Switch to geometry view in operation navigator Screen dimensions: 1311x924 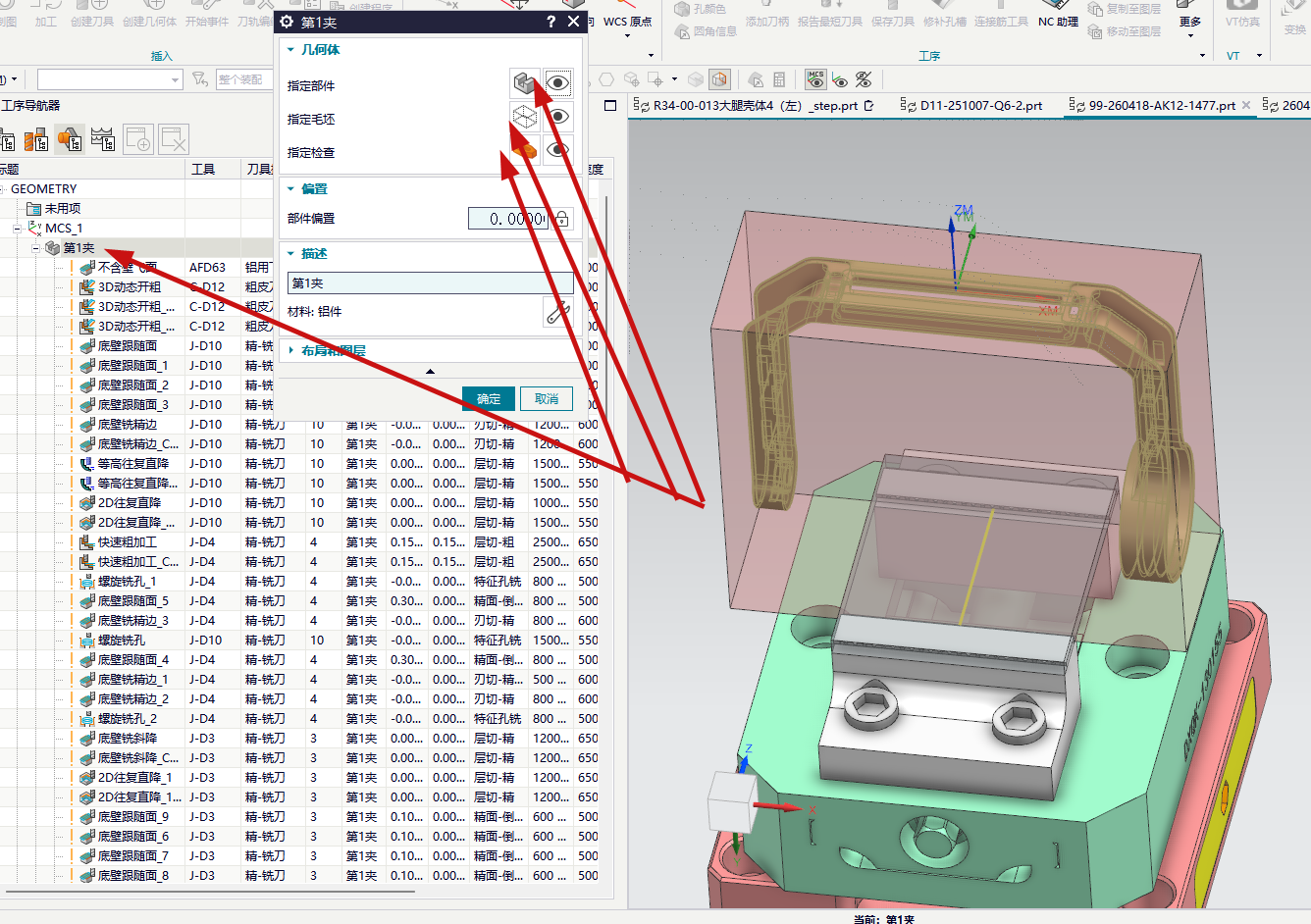70,140
